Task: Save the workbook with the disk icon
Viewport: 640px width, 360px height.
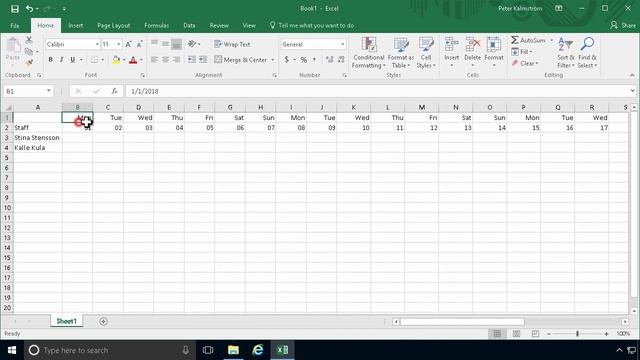Action: [x=15, y=9]
